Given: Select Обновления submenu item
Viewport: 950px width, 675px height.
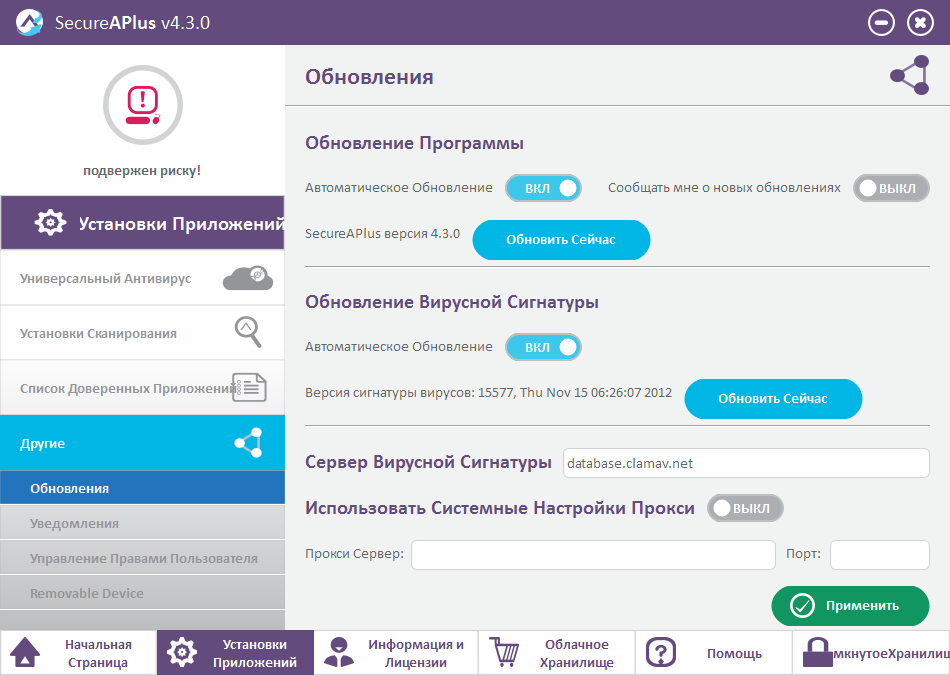Looking at the screenshot, I should tap(142, 488).
